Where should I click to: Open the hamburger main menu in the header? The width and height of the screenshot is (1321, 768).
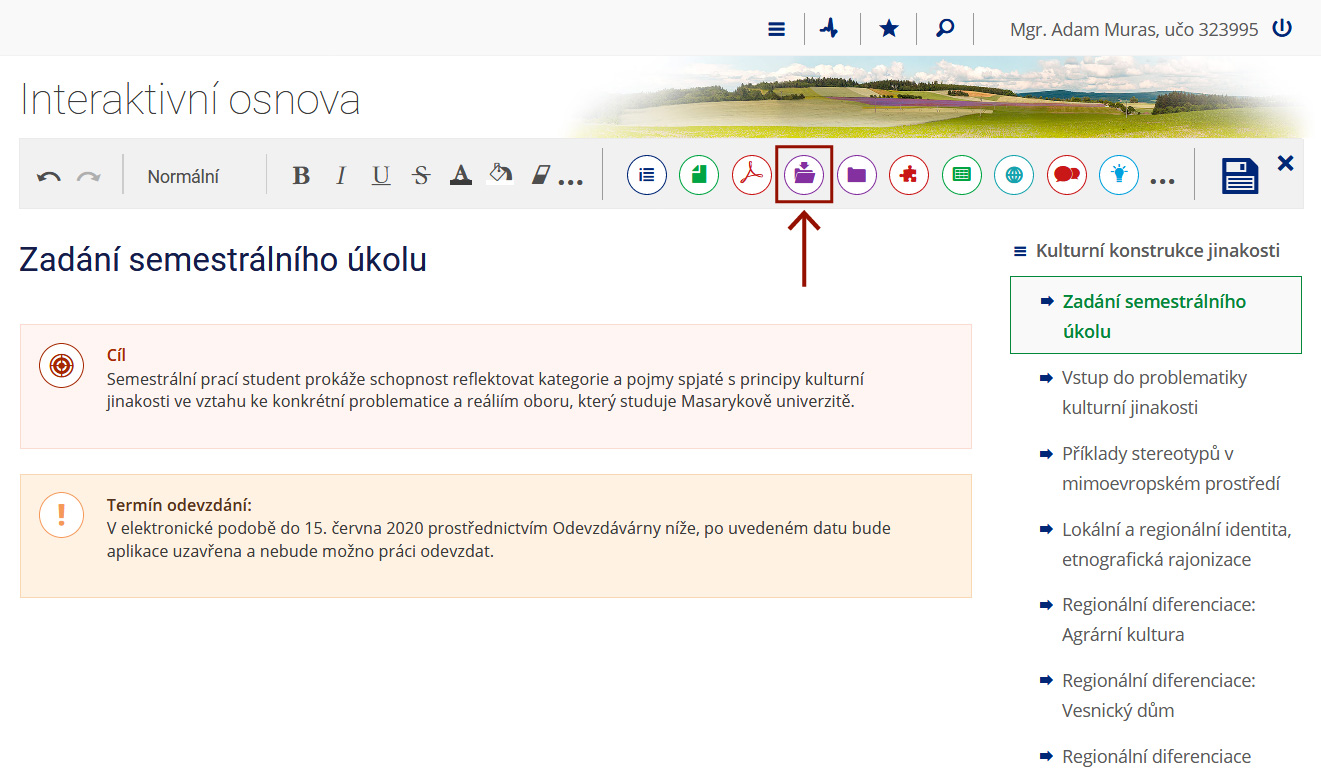777,29
